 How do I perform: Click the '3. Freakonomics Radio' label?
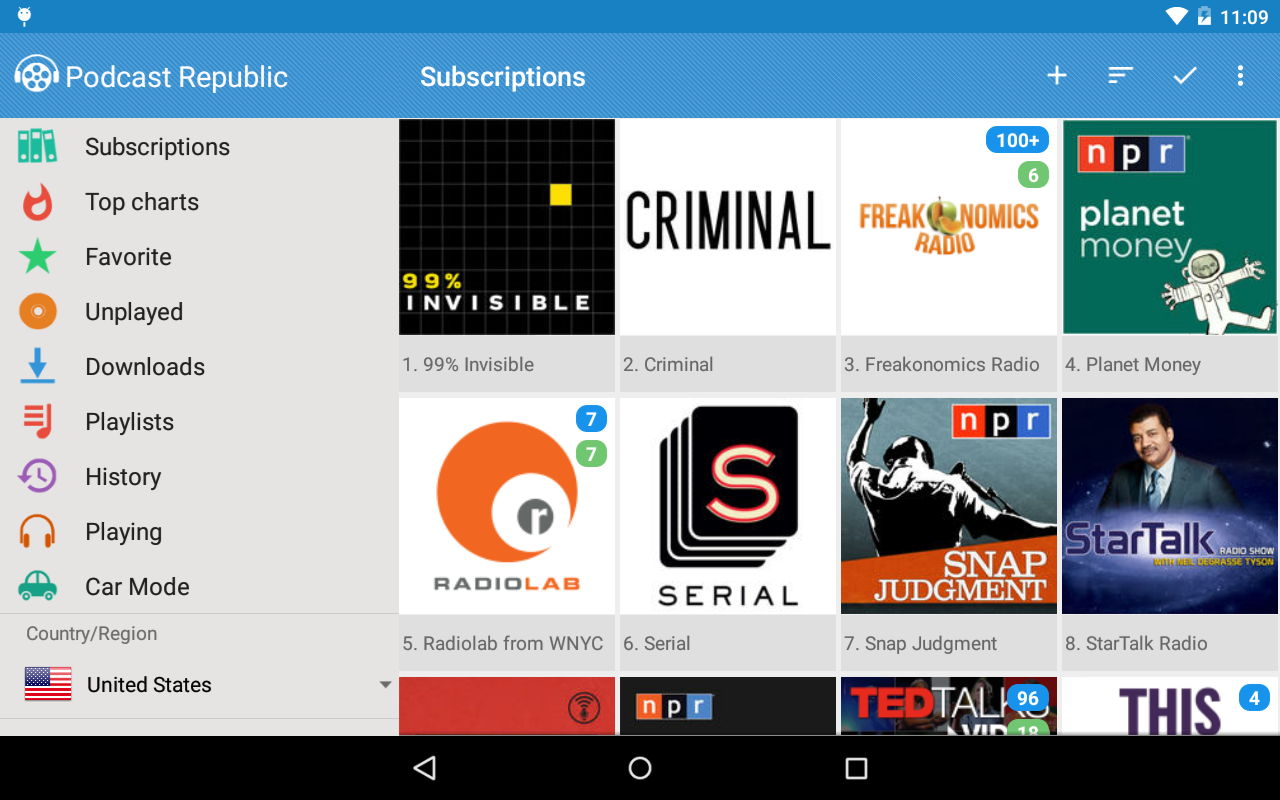(x=942, y=364)
